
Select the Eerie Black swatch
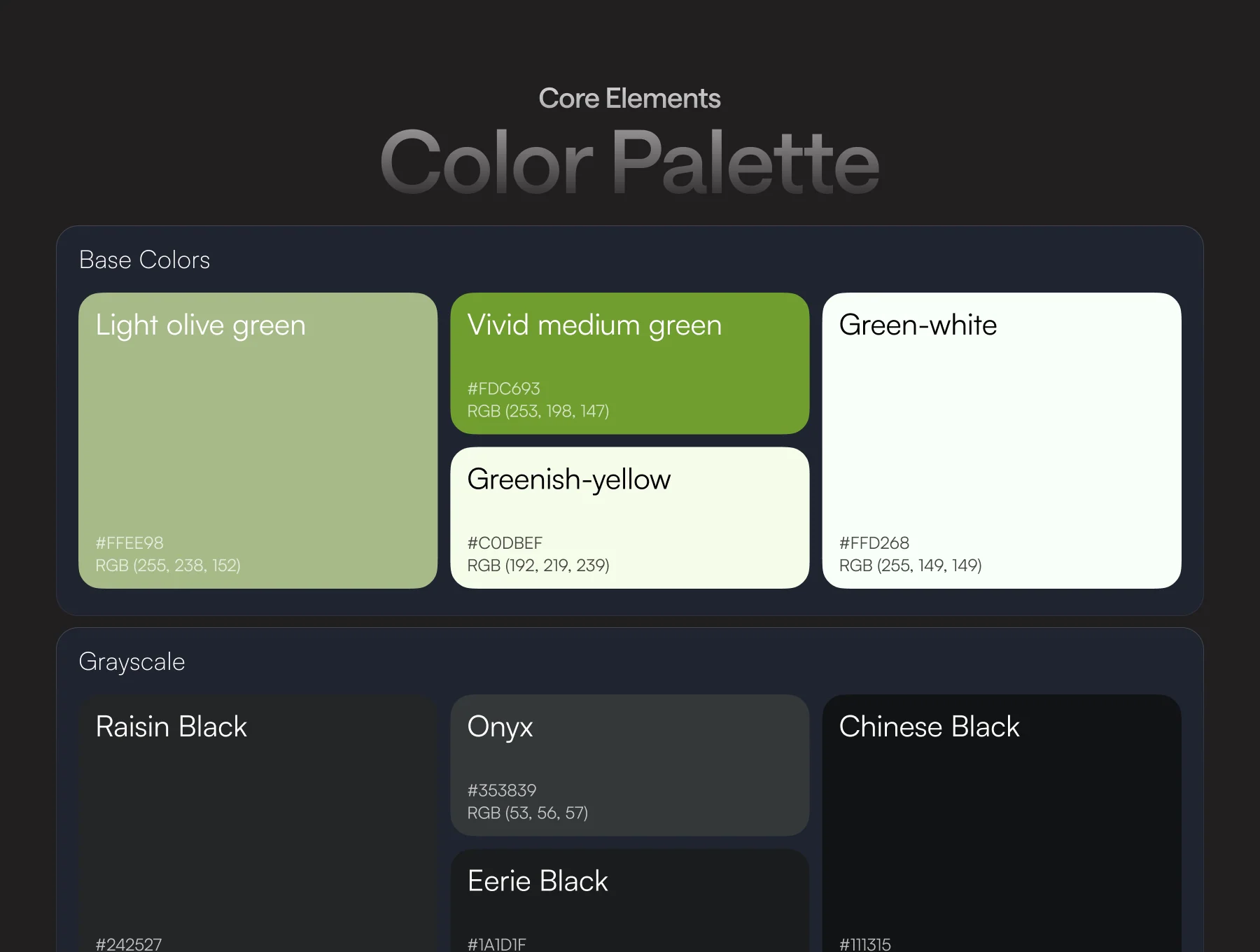coord(629,900)
